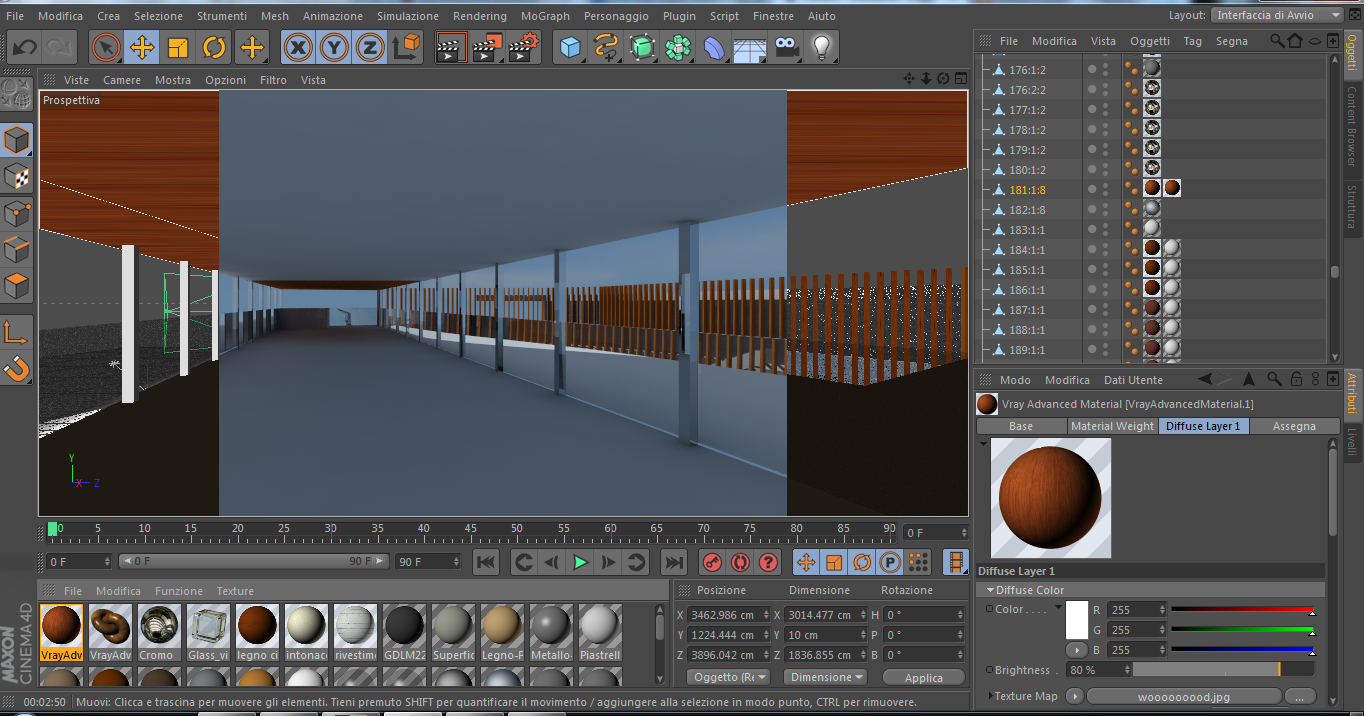Switch to Diffuse Layer 1 tab
Screen dimensions: 1366x716
tap(1203, 426)
